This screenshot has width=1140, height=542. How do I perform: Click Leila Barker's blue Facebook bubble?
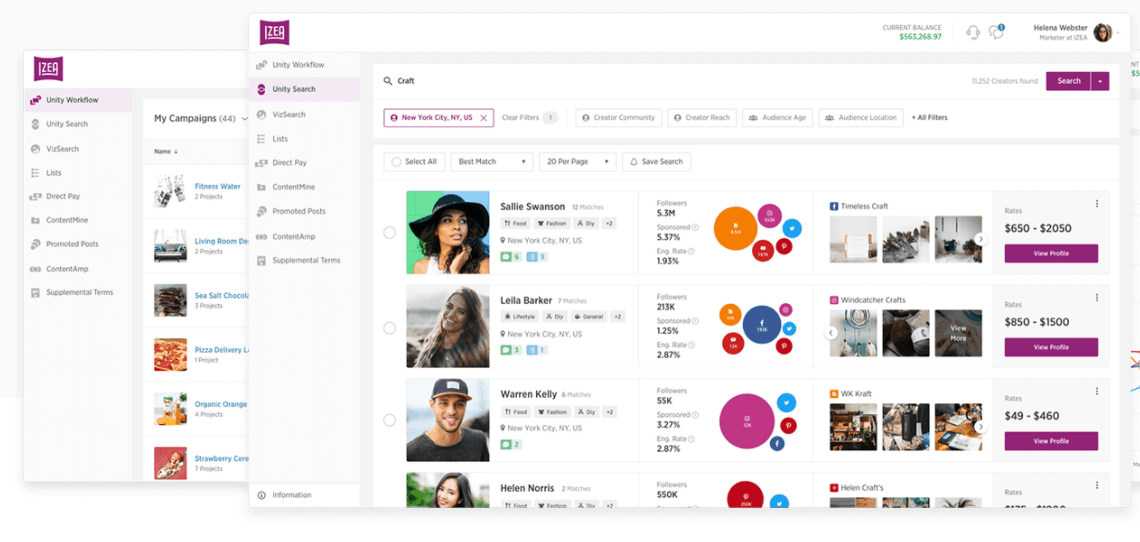point(762,324)
